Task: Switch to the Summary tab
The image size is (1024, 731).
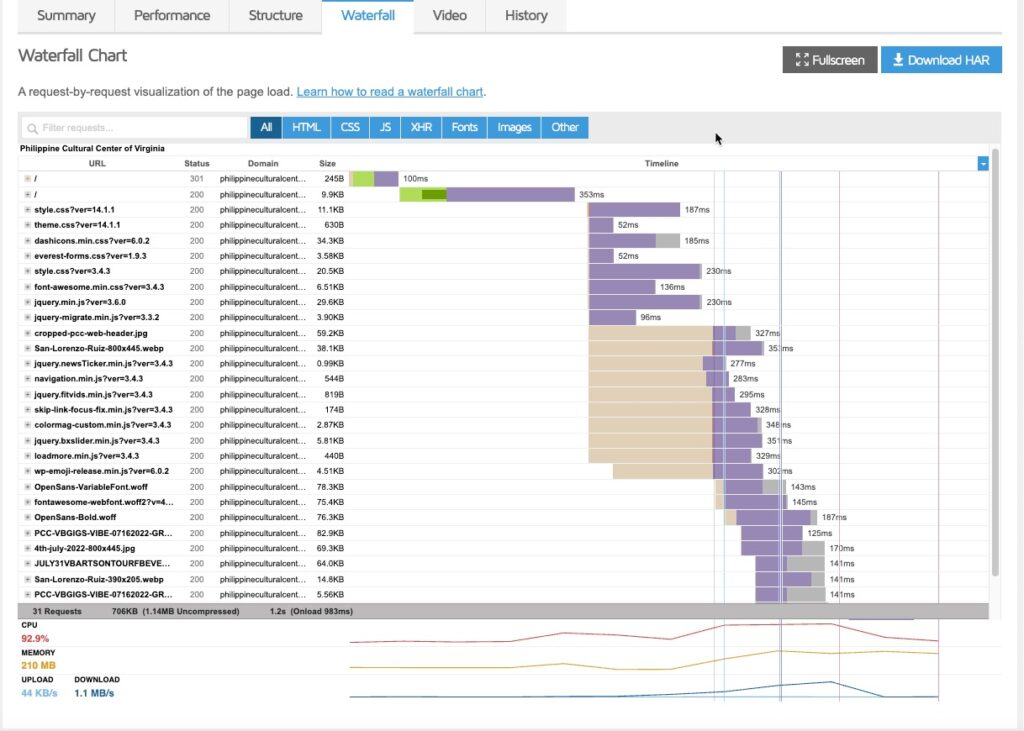Action: [66, 16]
